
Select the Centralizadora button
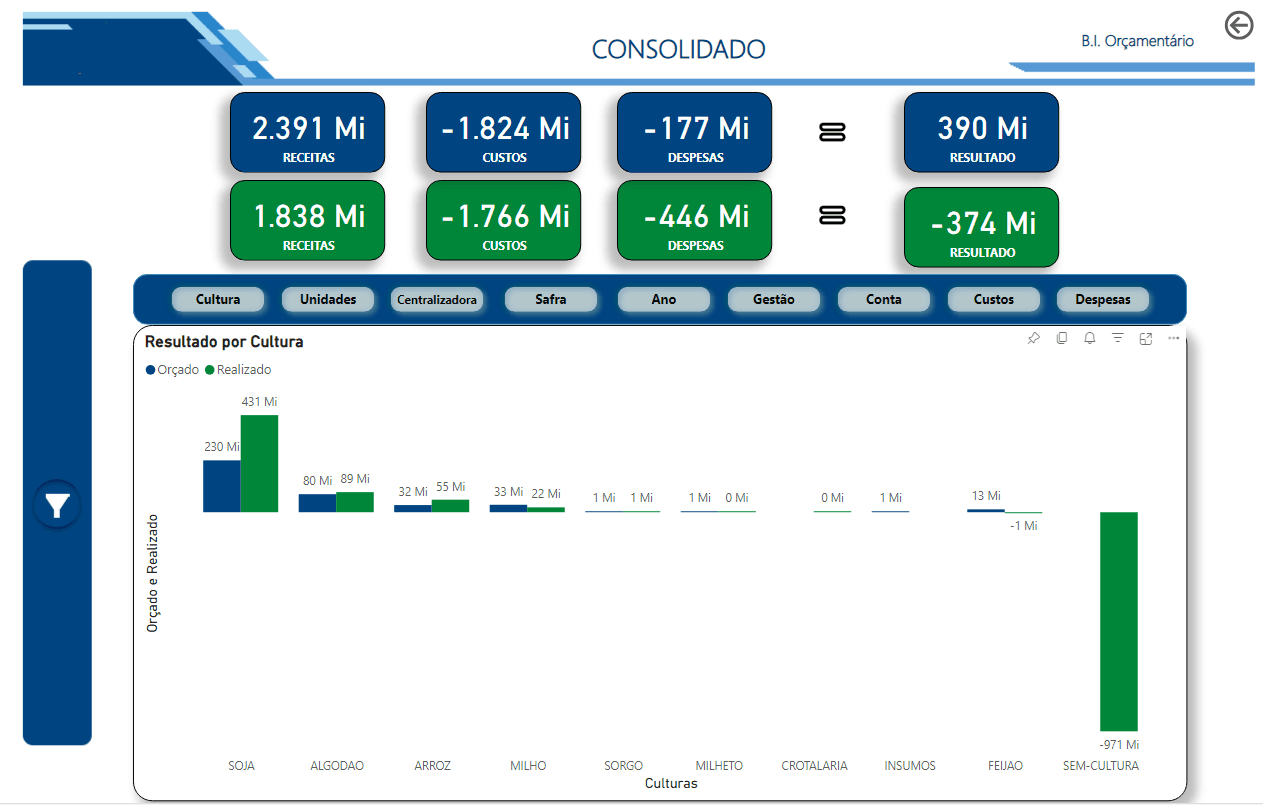(437, 299)
